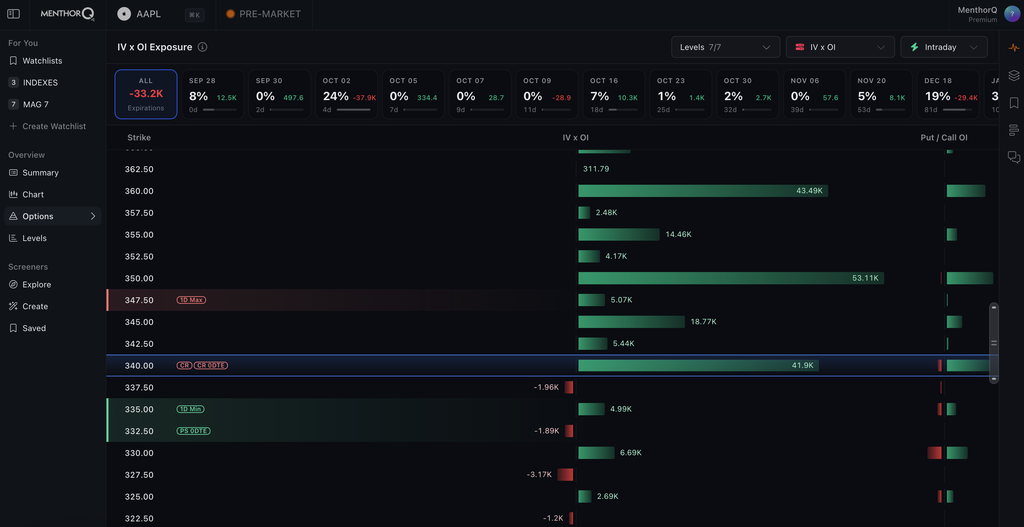This screenshot has width=1024, height=527.
Task: Click Create Watchlist
Action: click(x=53, y=126)
